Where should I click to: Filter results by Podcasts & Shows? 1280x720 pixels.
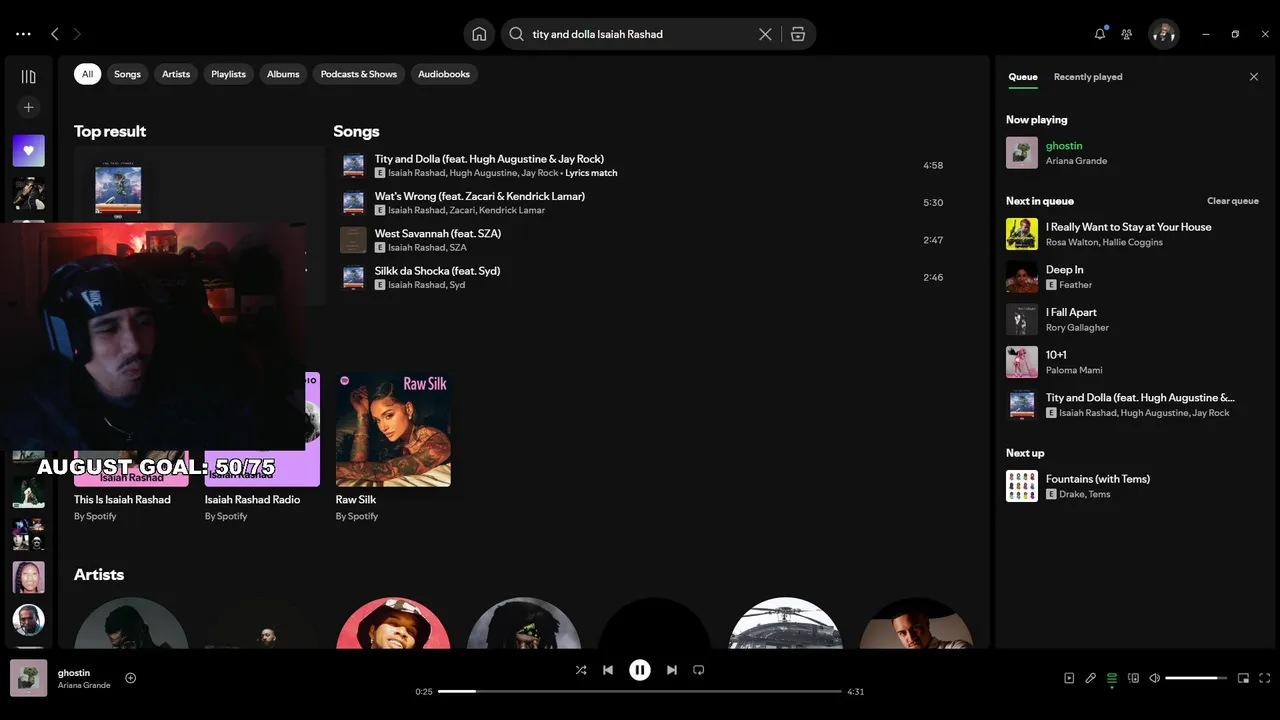click(x=359, y=74)
